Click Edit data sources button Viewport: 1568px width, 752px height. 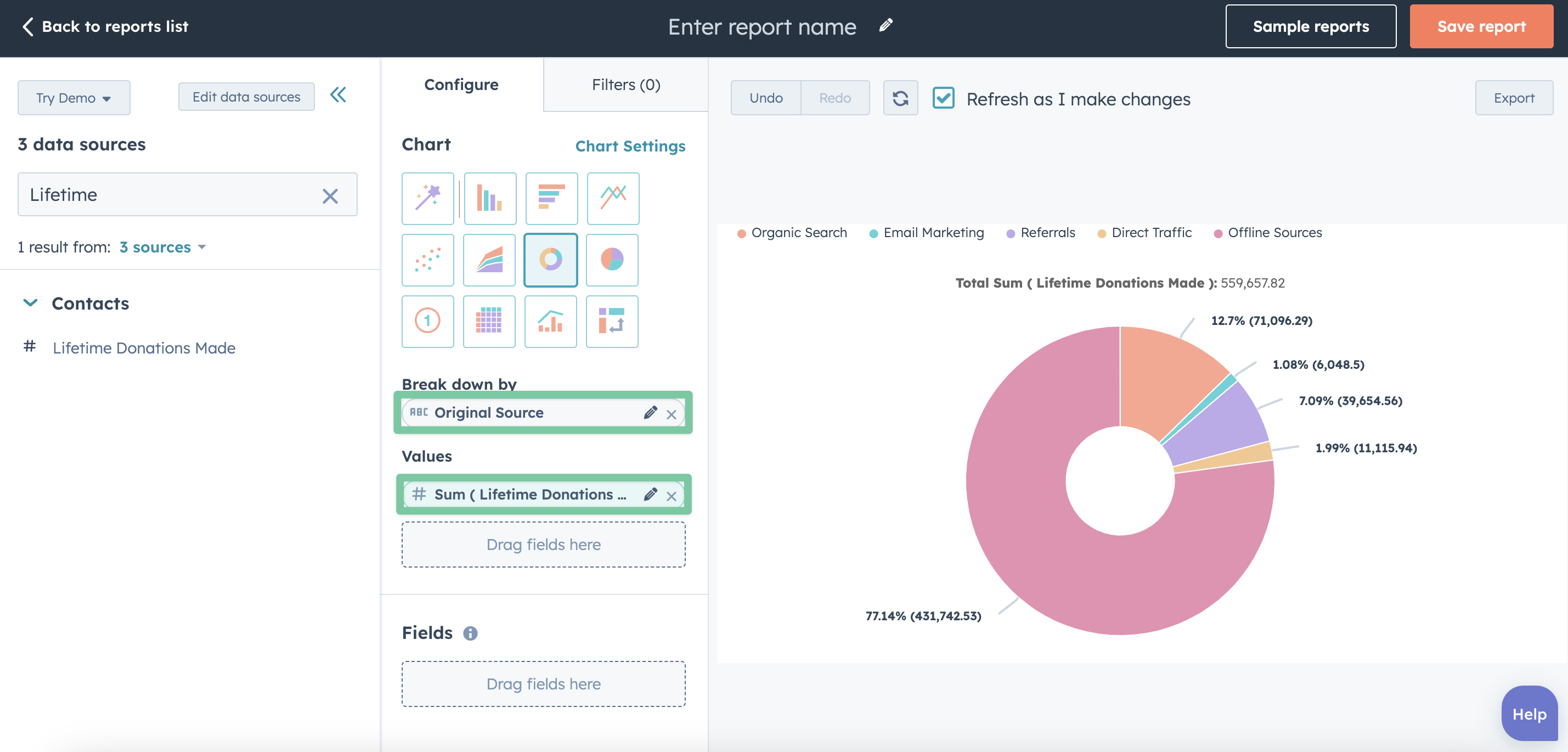click(x=246, y=96)
